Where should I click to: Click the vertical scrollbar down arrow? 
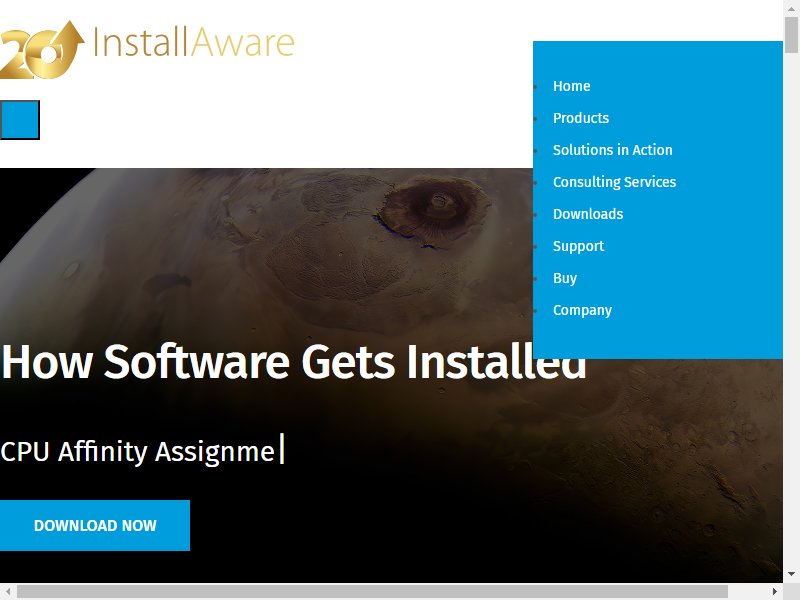[791, 574]
